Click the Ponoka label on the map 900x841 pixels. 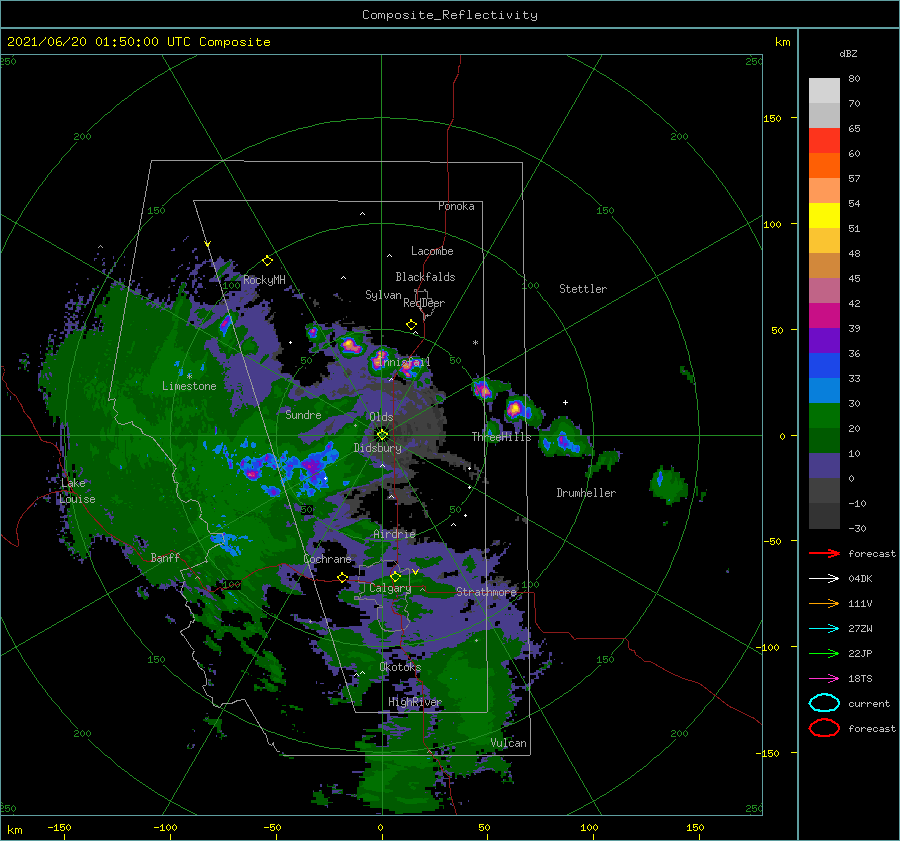tap(456, 206)
